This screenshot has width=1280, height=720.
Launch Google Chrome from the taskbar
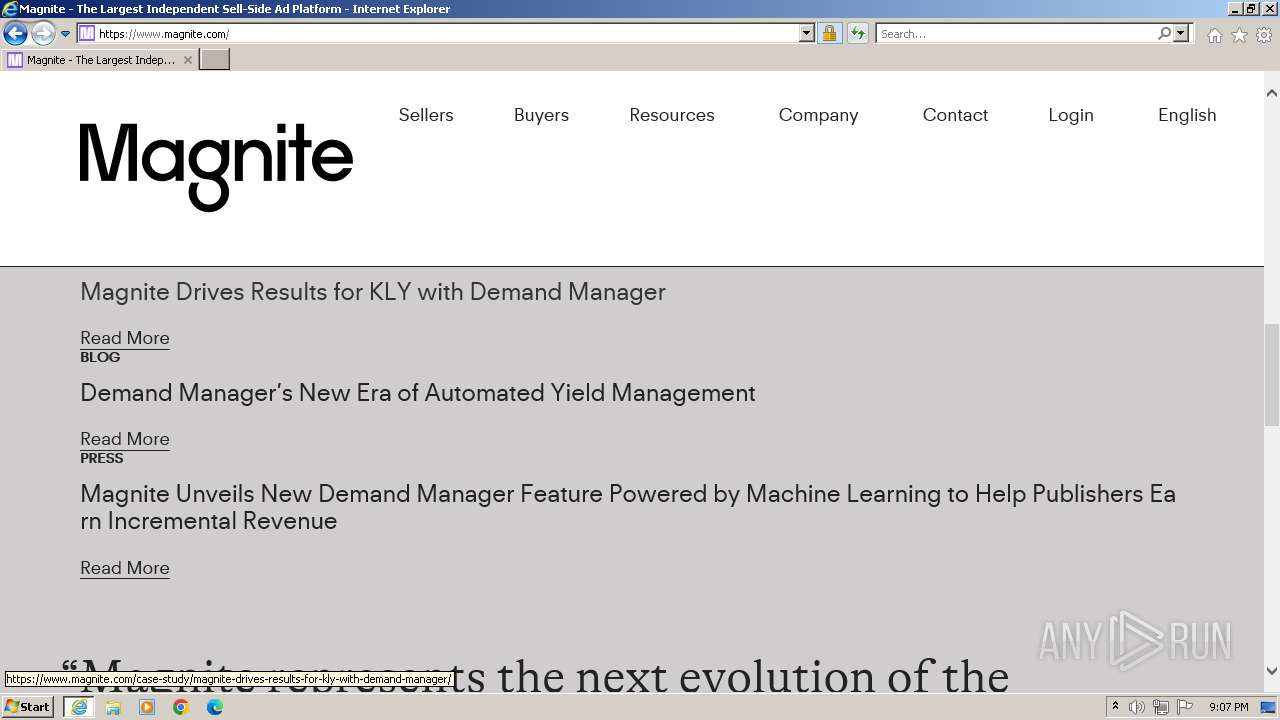181,707
